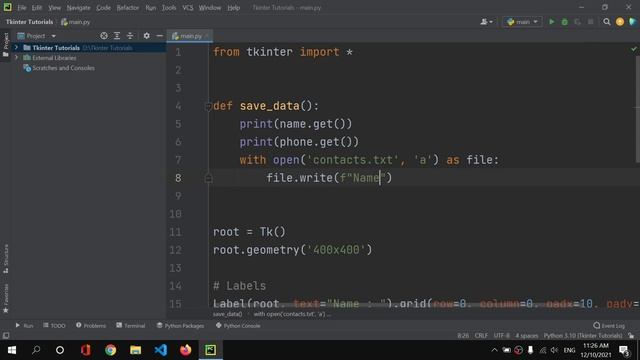
Task: Open Project panel settings gear
Action: (x=146, y=36)
